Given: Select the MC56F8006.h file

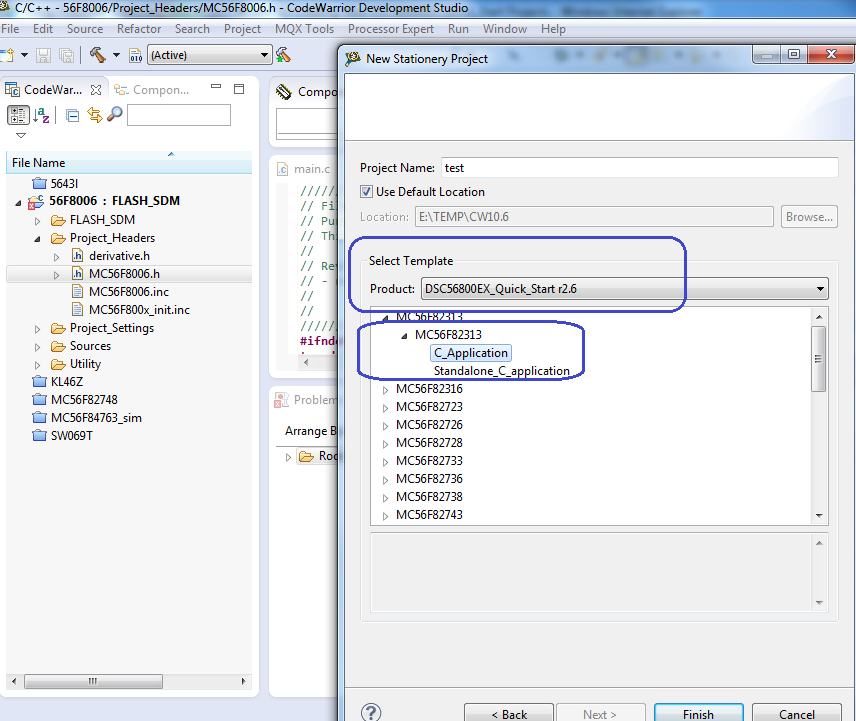Looking at the screenshot, I should coord(124,273).
